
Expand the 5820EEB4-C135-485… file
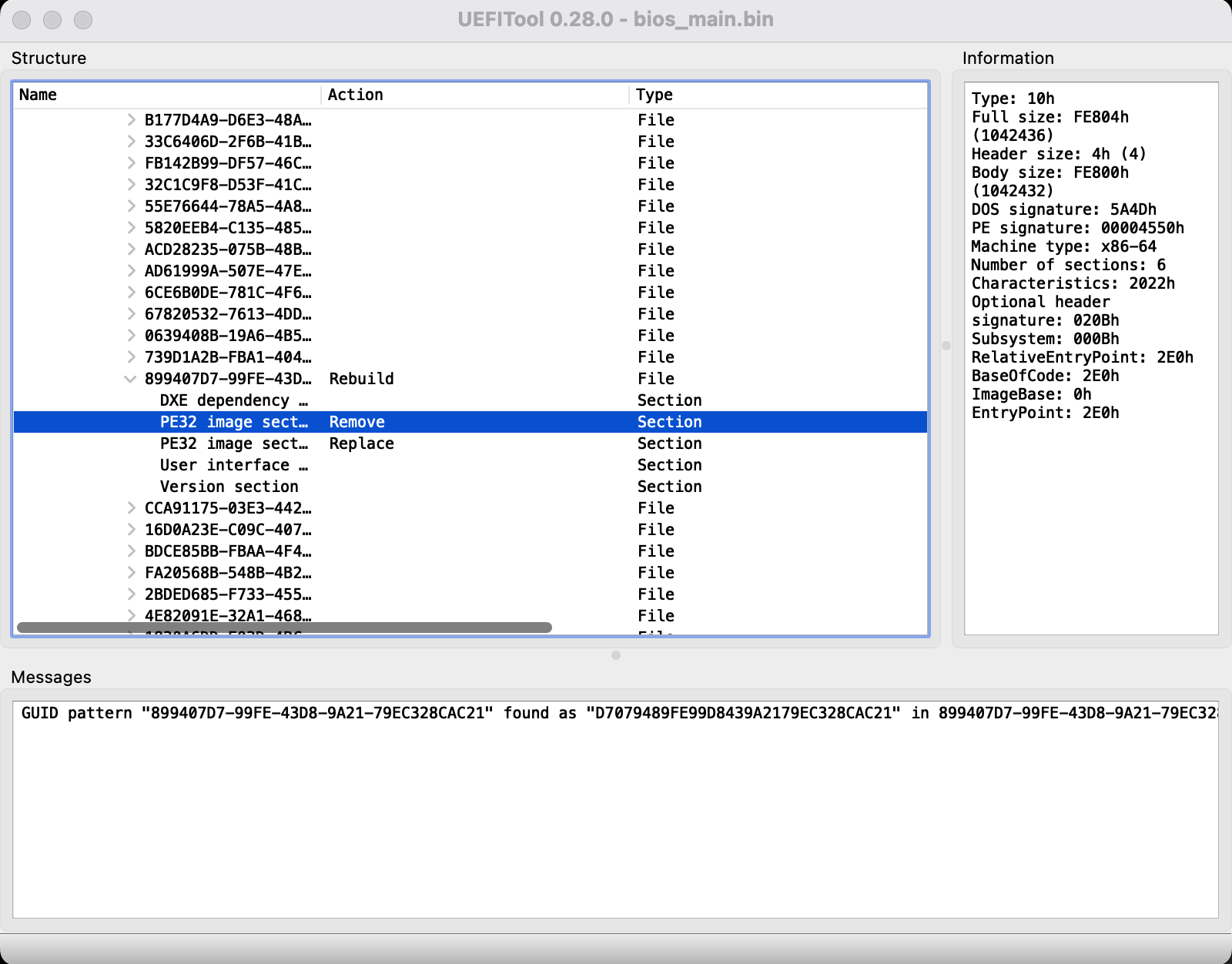pyautogui.click(x=132, y=228)
